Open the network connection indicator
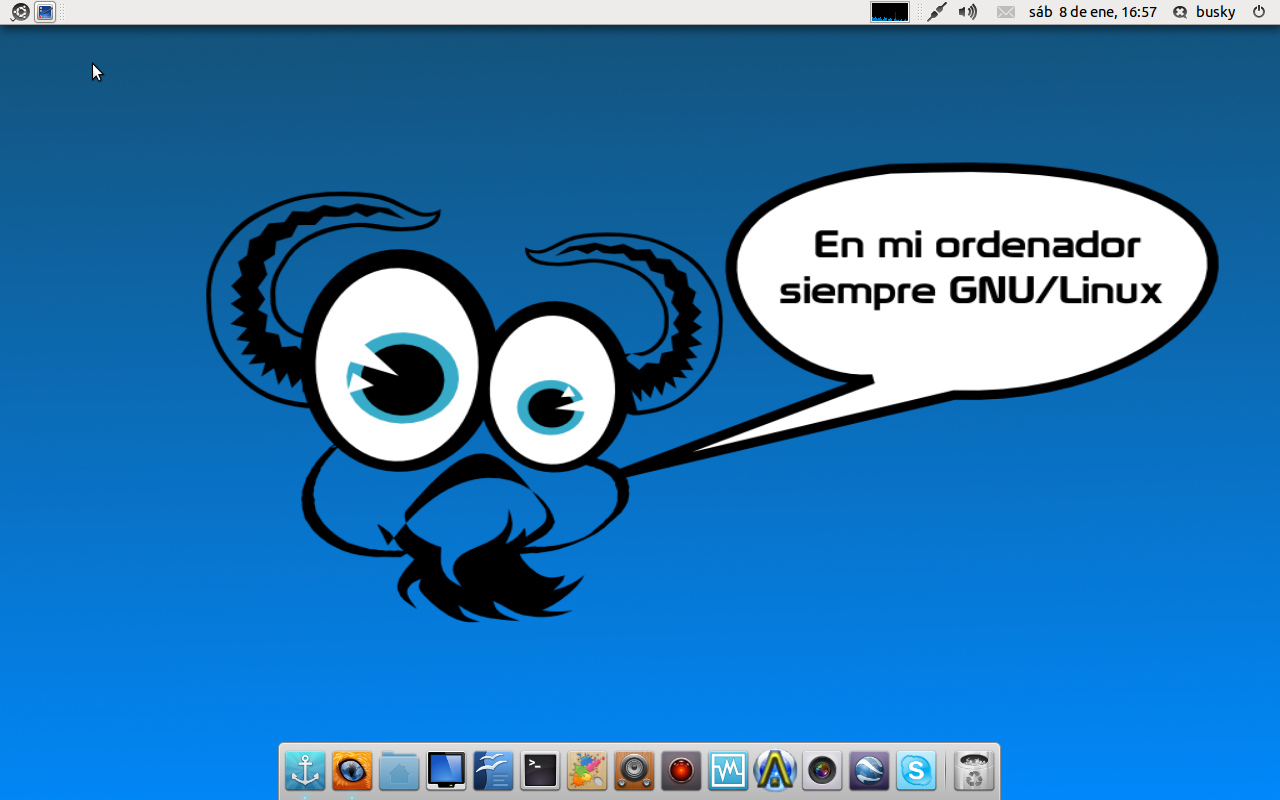The width and height of the screenshot is (1280, 800). (x=936, y=12)
